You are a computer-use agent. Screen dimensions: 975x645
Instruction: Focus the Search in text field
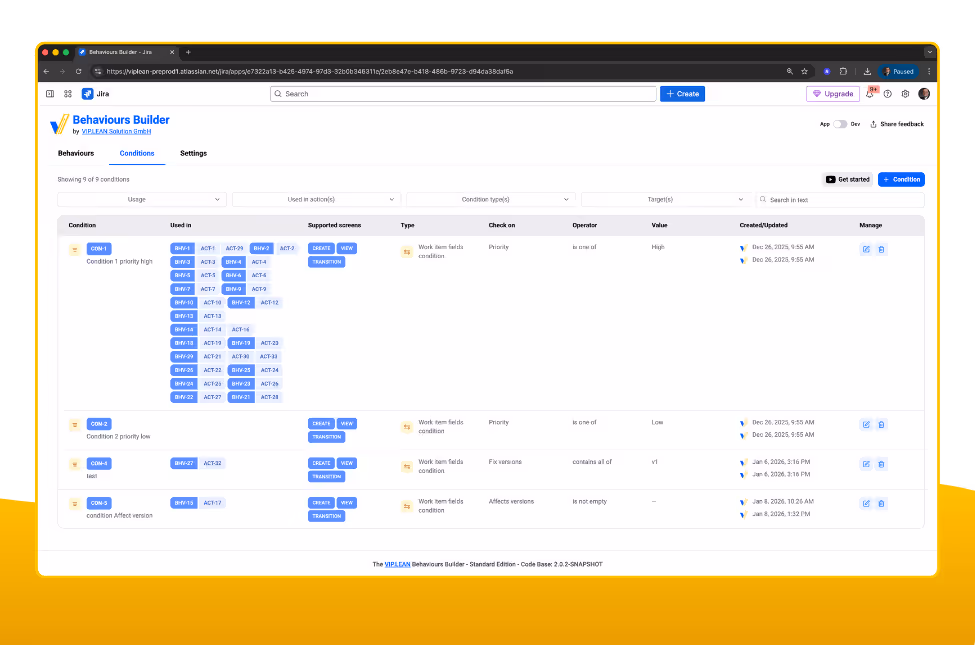point(839,200)
